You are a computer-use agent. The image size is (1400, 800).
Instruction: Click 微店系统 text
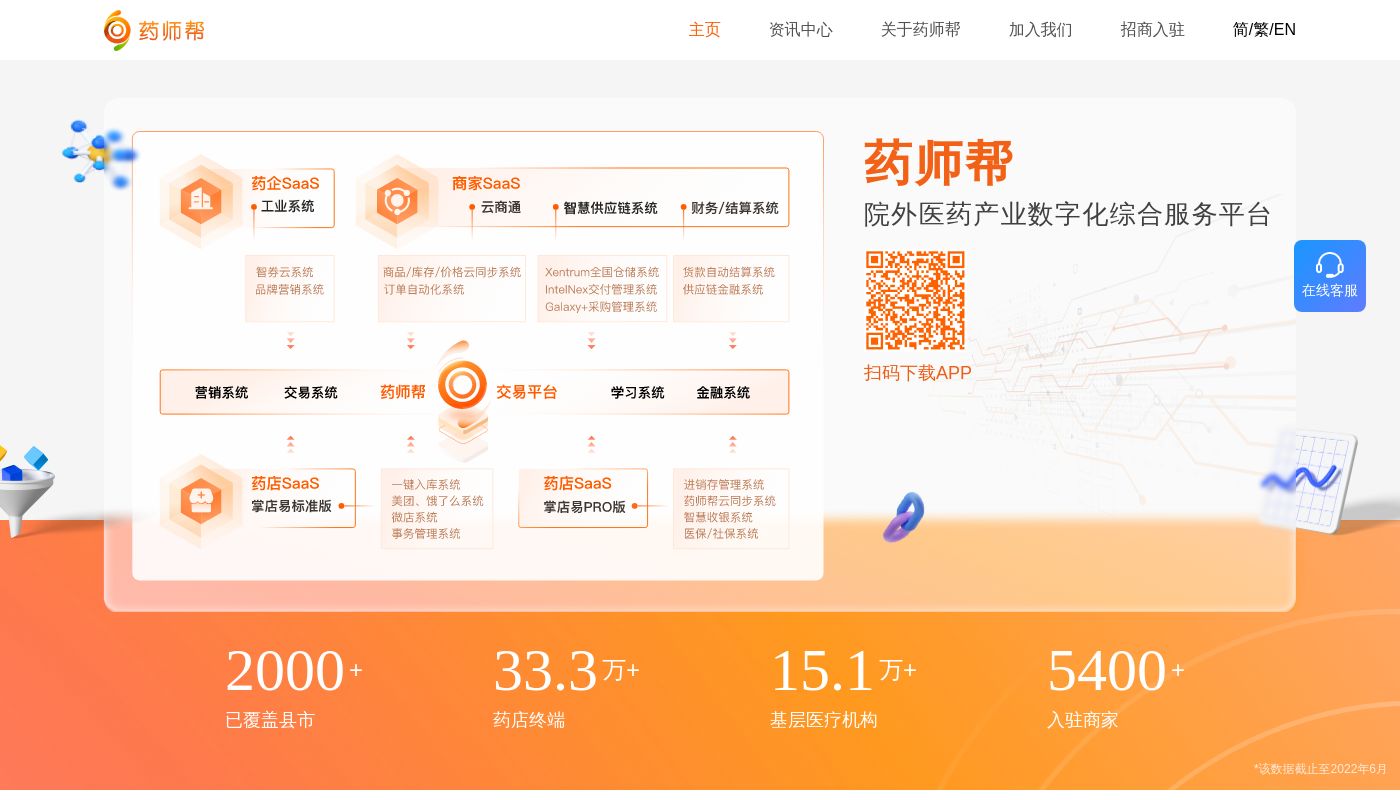click(x=414, y=517)
